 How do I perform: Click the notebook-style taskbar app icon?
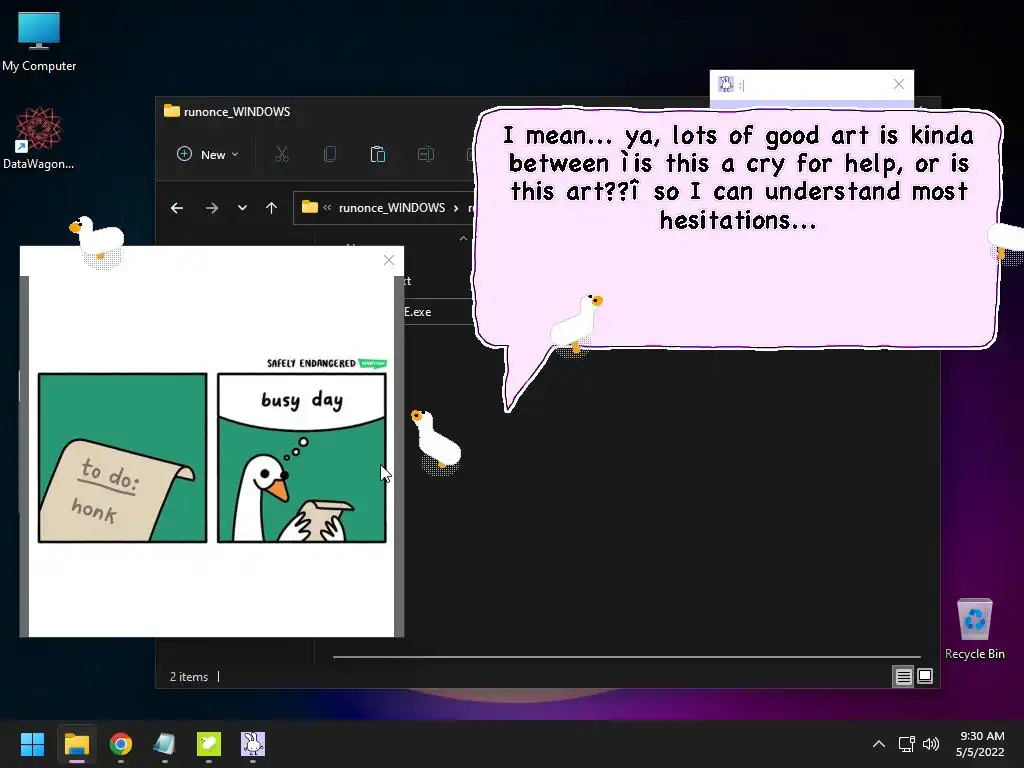tap(165, 744)
